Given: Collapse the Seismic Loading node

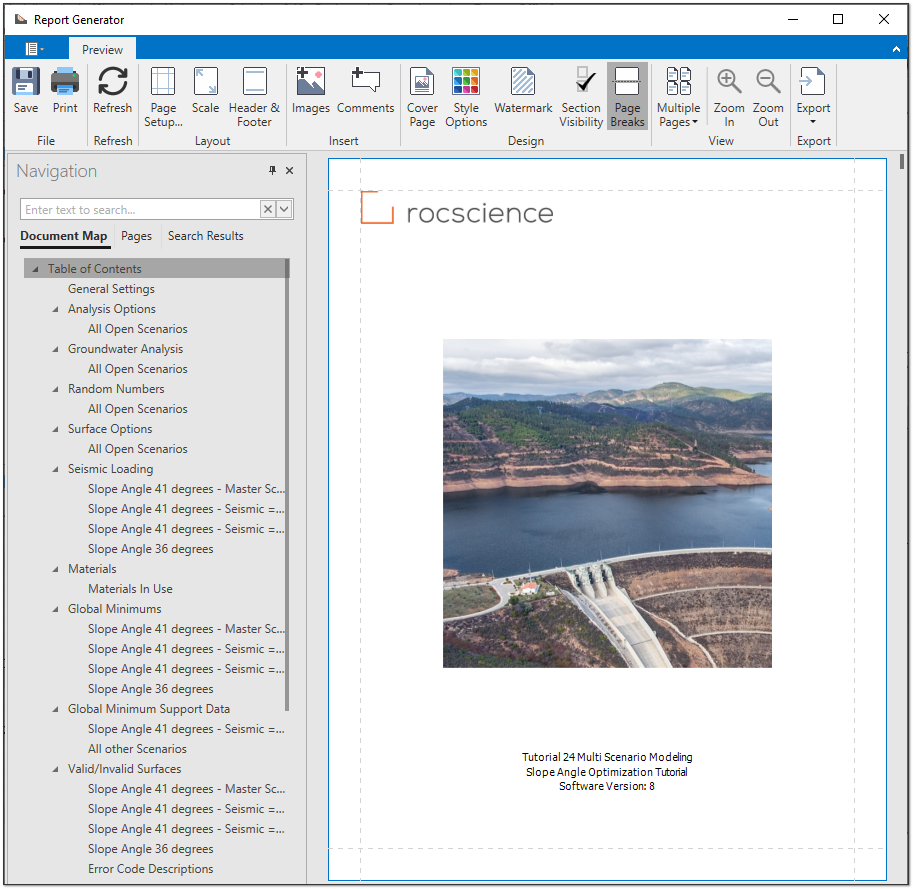Looking at the screenshot, I should (x=55, y=469).
